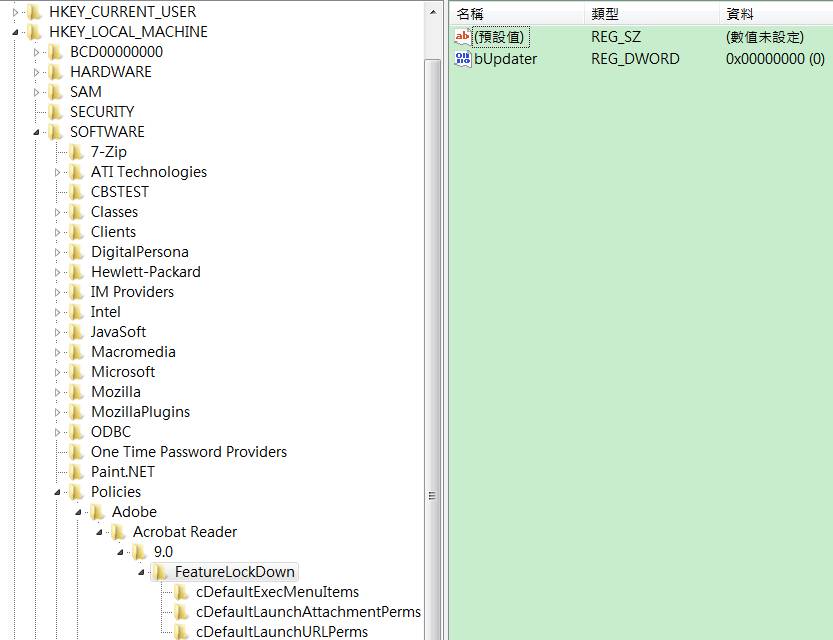Expand the BCD00000000 node

[x=36, y=52]
